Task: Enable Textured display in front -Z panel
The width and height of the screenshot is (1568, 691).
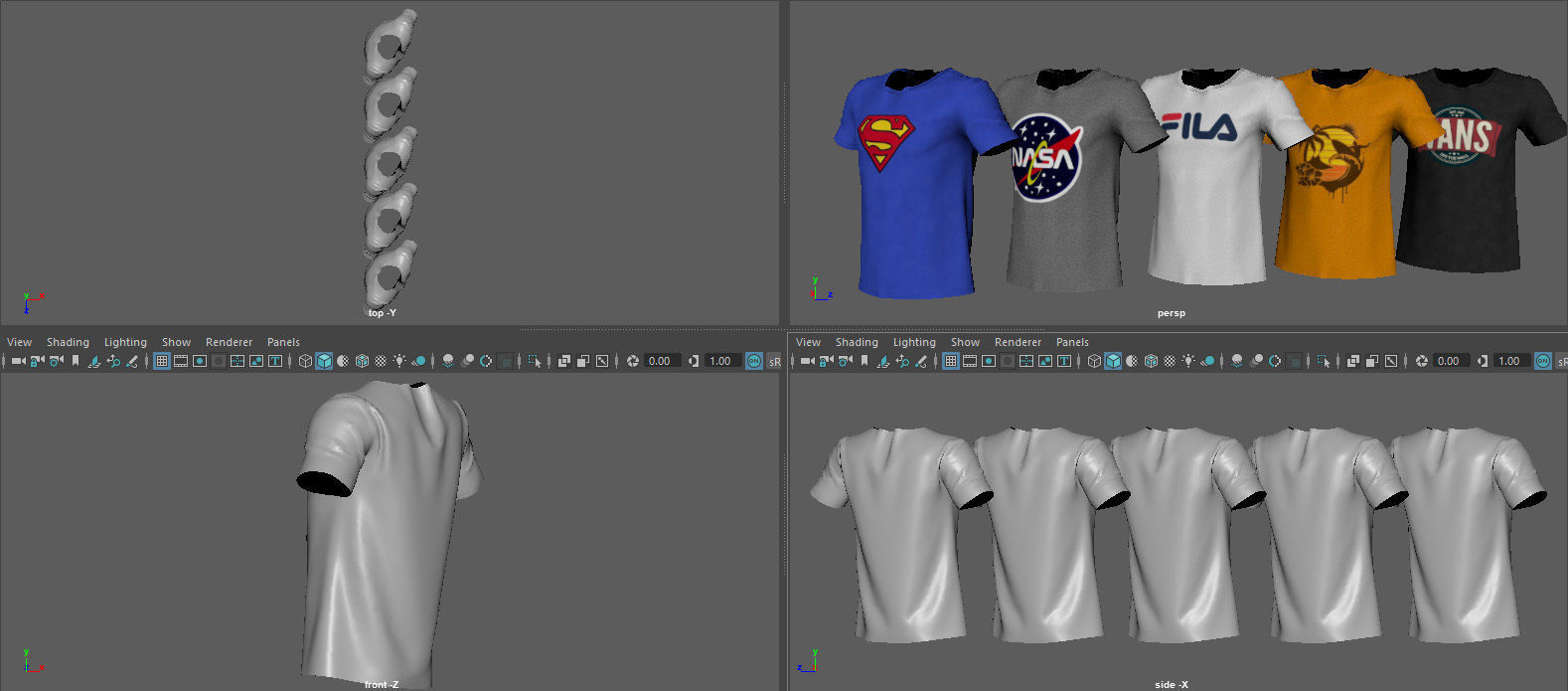Action: (x=381, y=361)
